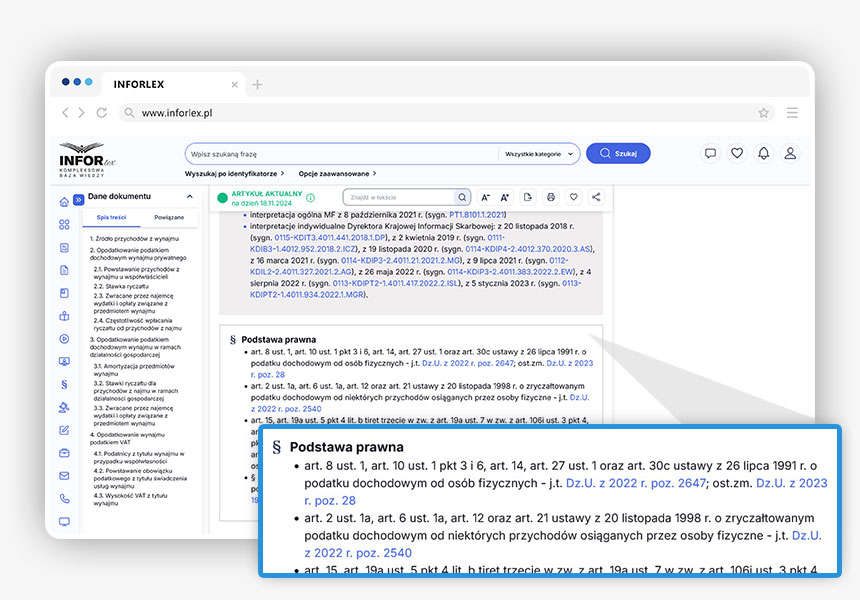Click the home icon in left sidebar
The width and height of the screenshot is (860, 600).
(64, 201)
